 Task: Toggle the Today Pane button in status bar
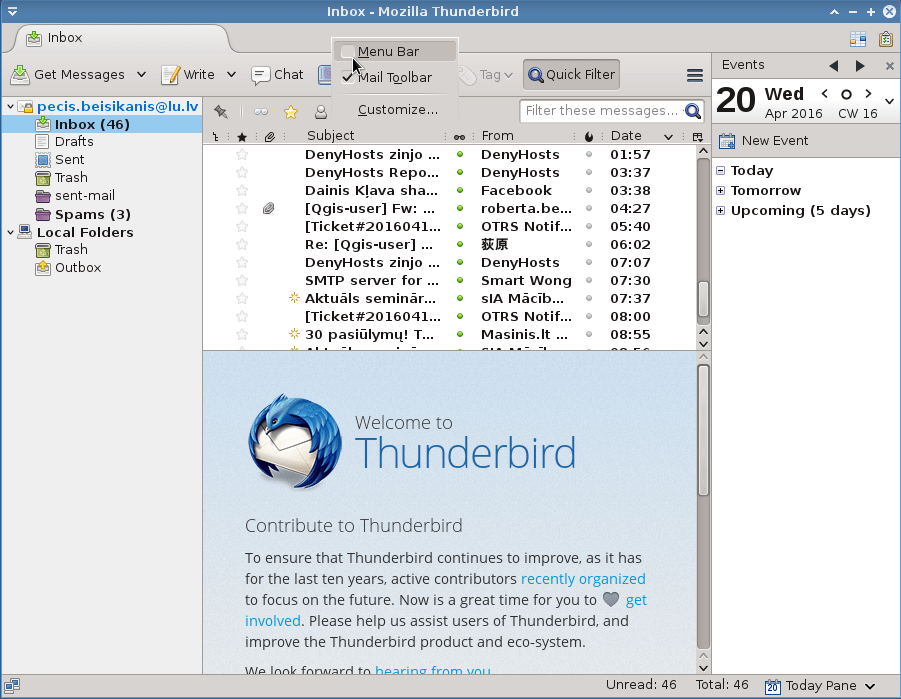tap(811, 686)
